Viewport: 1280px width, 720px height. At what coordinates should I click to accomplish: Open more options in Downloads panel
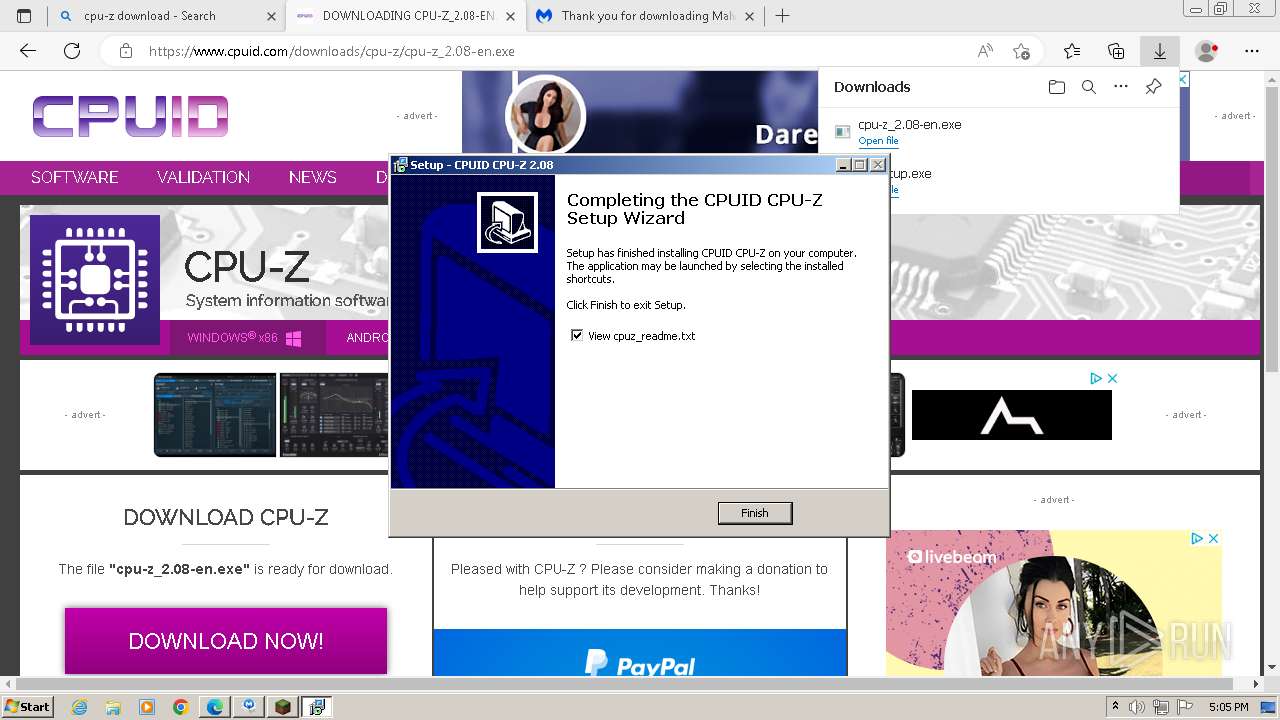tap(1121, 87)
